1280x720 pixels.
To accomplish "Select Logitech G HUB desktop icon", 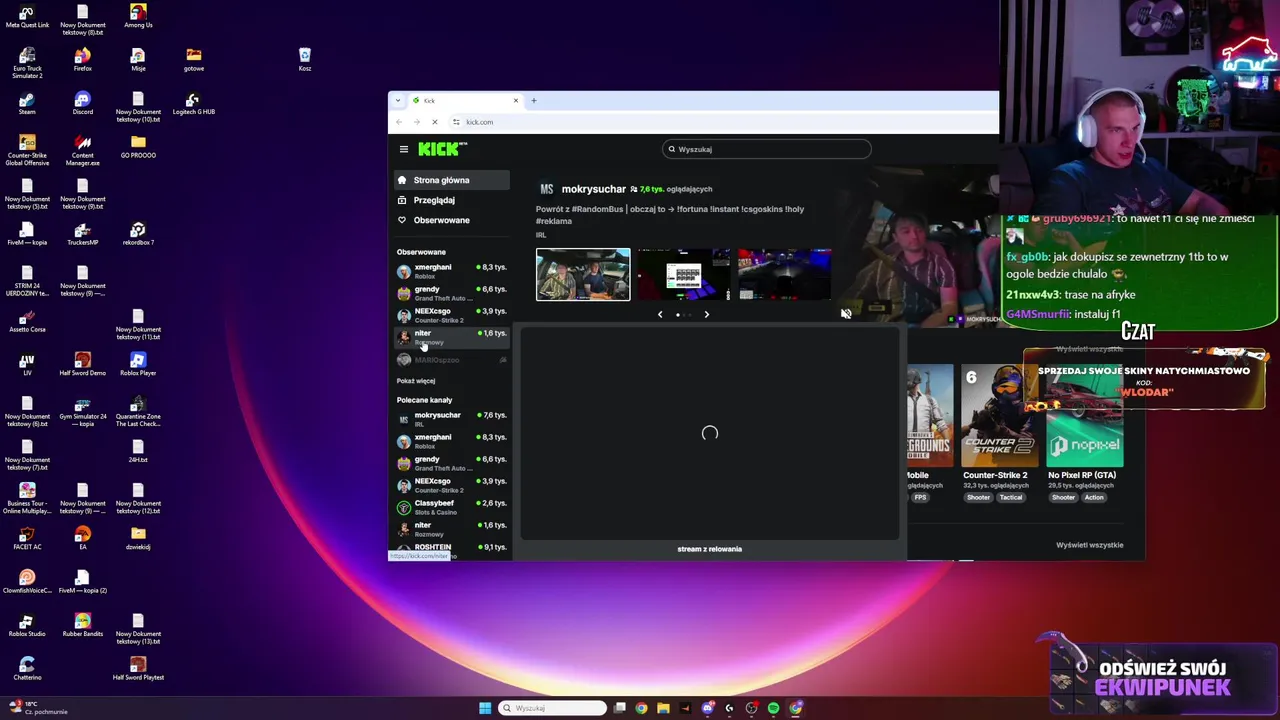I will point(193,102).
